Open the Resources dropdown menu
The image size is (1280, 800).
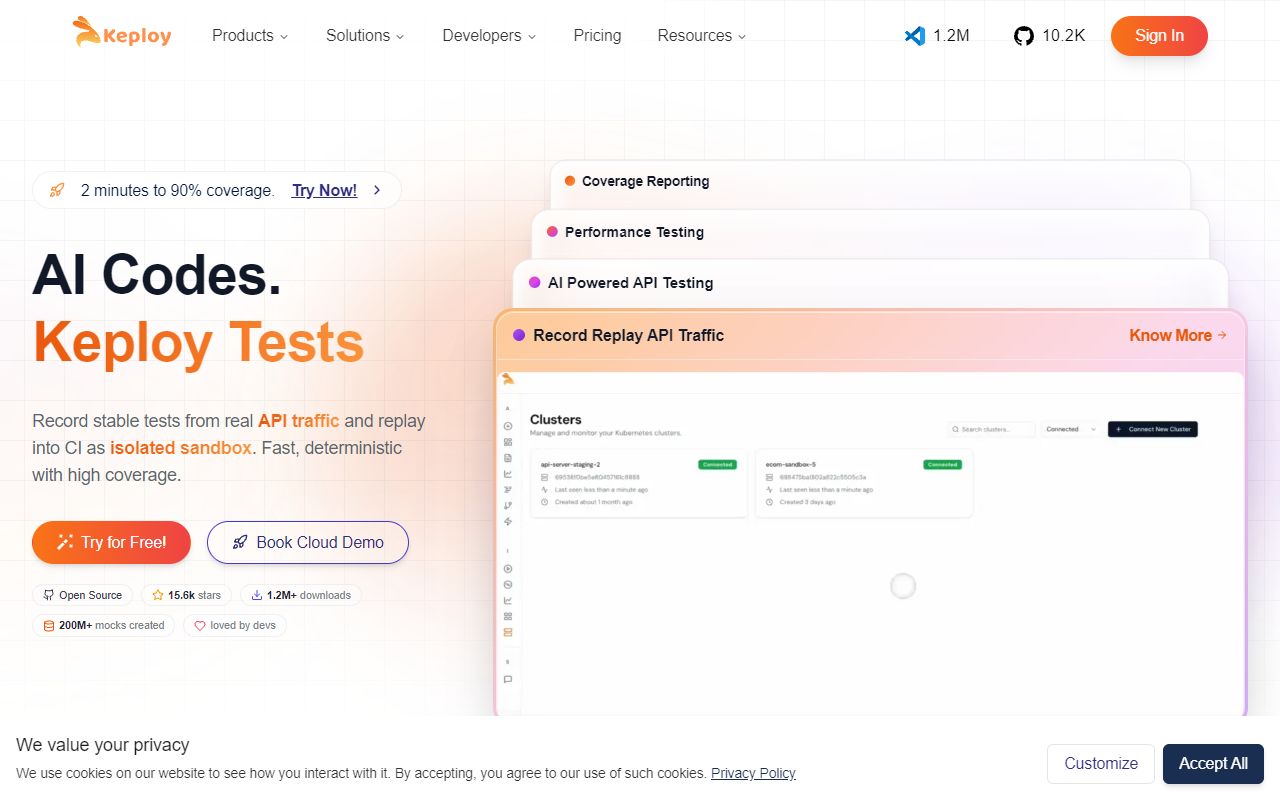(x=700, y=35)
